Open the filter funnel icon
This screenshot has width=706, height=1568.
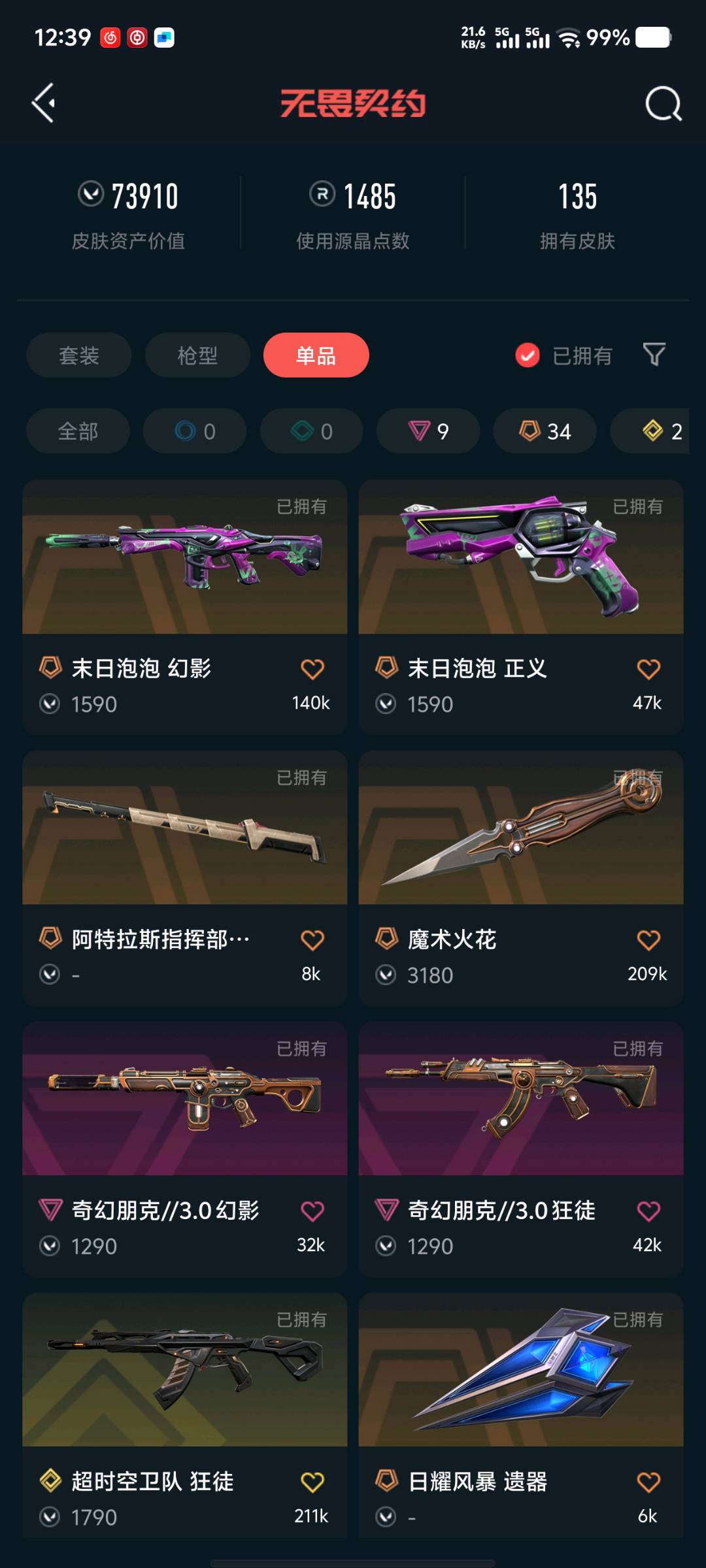tap(654, 355)
